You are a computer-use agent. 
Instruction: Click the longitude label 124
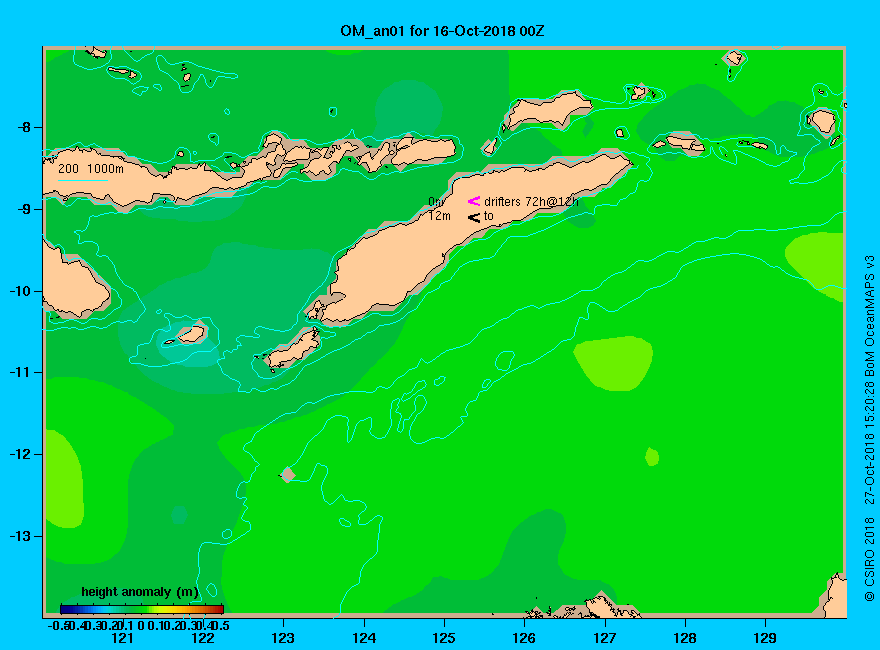[364, 638]
